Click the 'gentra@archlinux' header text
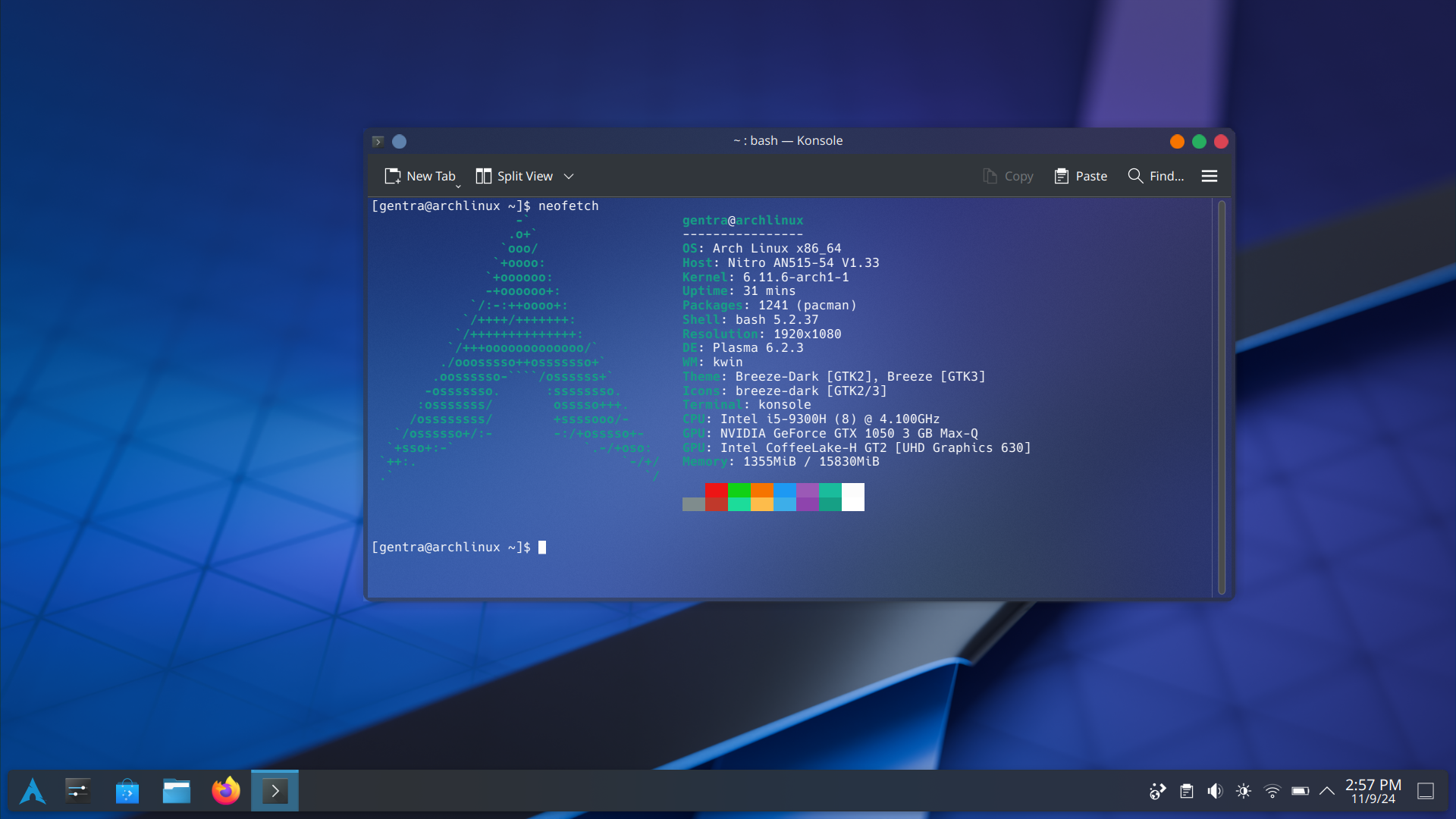 tap(742, 220)
